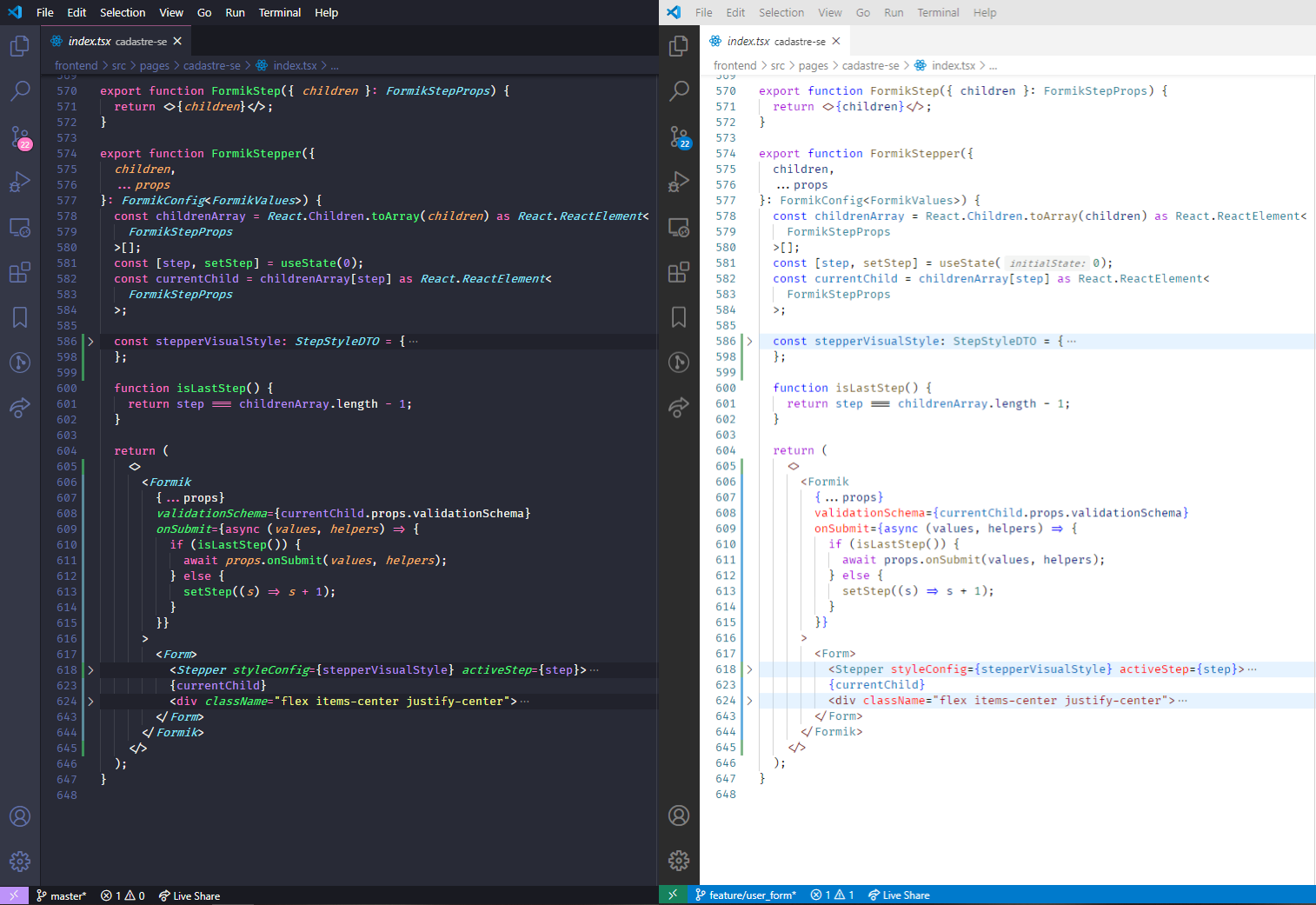The image size is (1316, 905).
Task: Open Extensions in the light window
Action: point(679,272)
